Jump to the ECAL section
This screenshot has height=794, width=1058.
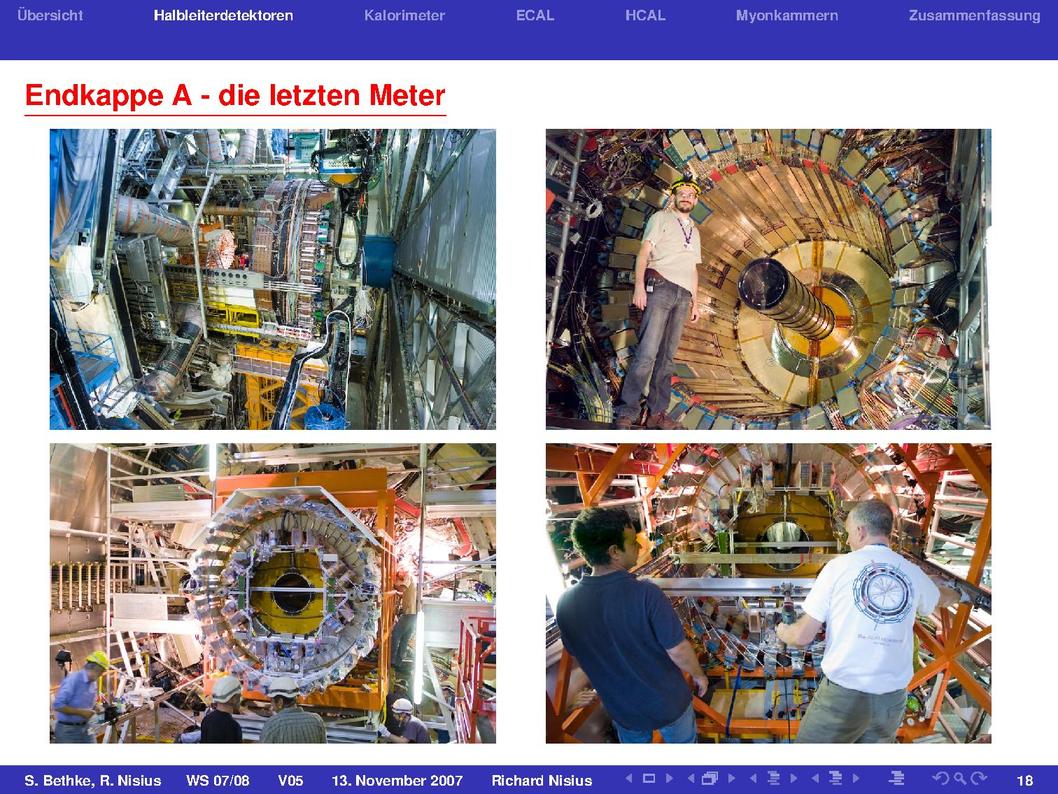(535, 15)
